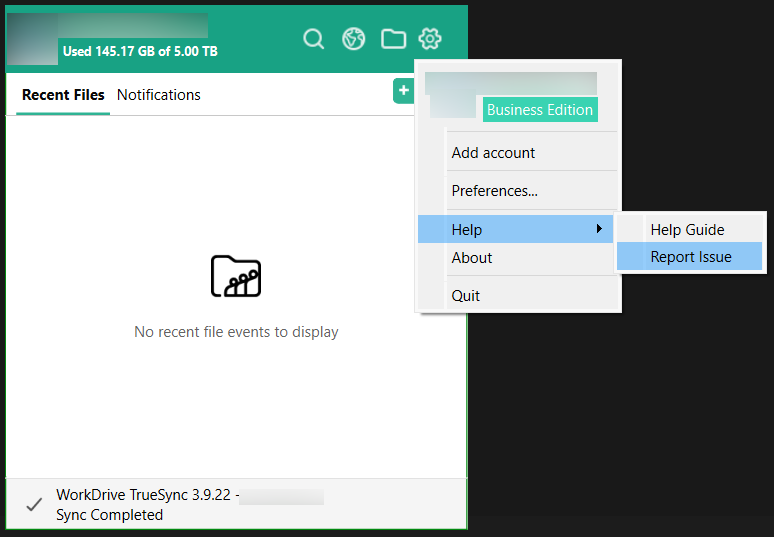
Task: Open the search magnifier icon
Action: 313,38
